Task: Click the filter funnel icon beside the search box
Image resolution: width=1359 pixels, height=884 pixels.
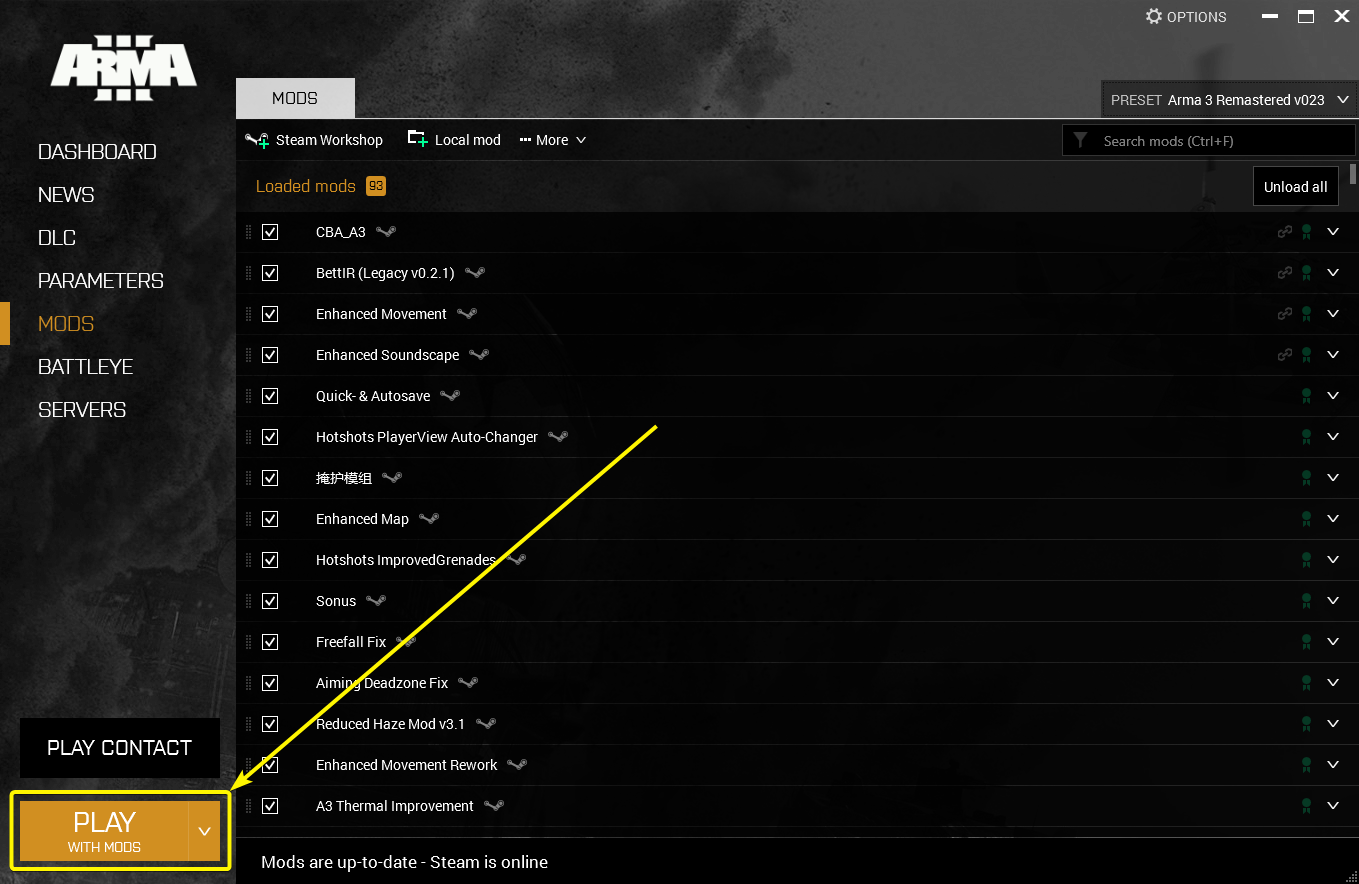Action: pos(1080,141)
